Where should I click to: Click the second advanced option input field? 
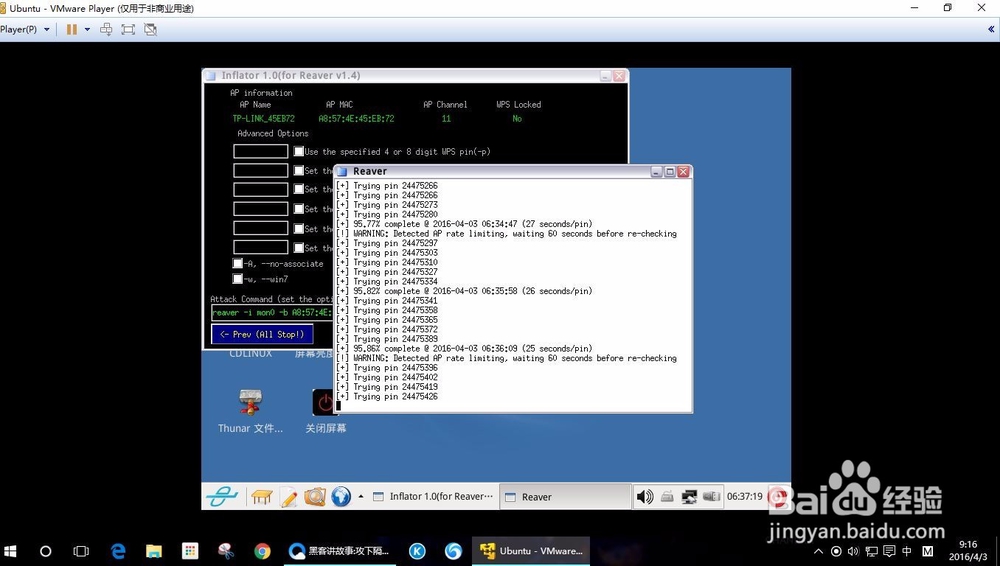pyautogui.click(x=261, y=170)
